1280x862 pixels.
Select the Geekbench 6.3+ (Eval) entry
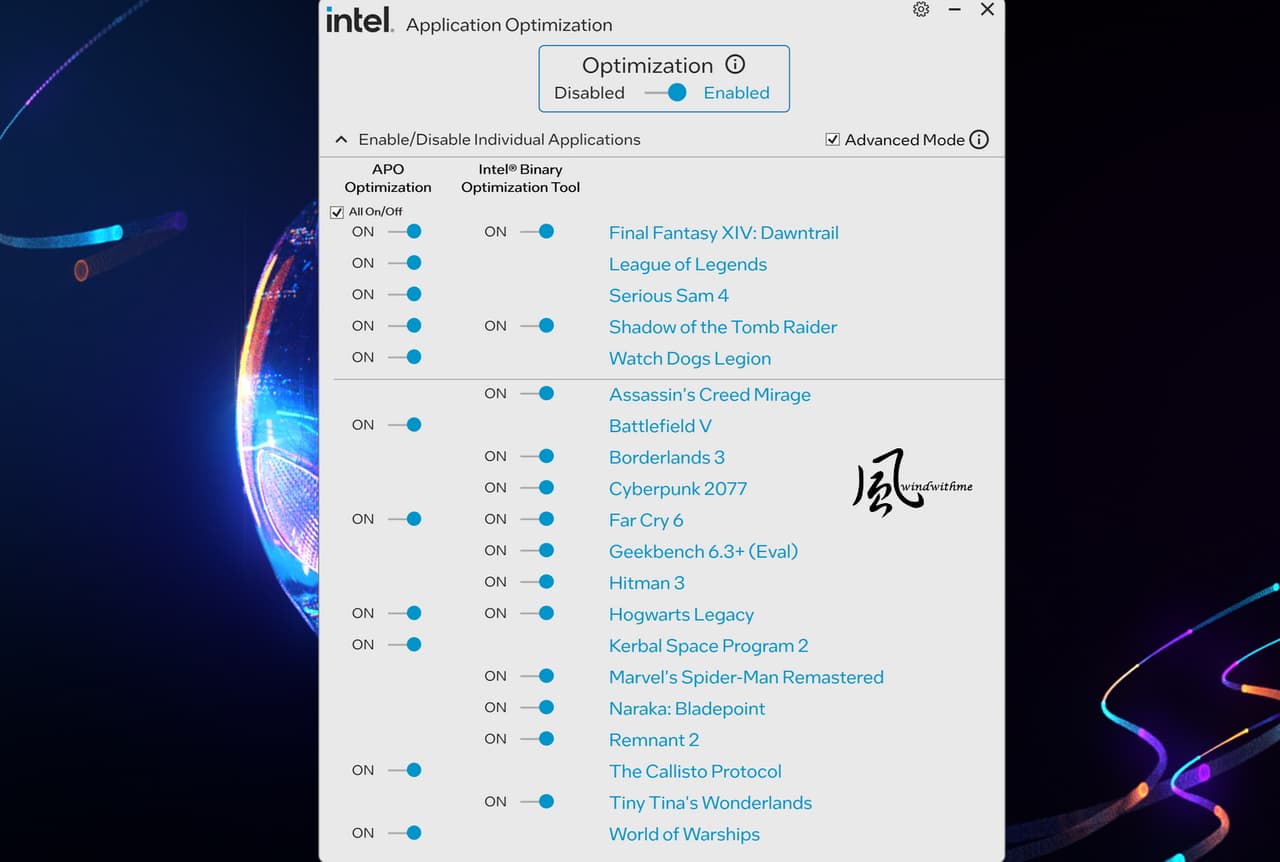(704, 551)
